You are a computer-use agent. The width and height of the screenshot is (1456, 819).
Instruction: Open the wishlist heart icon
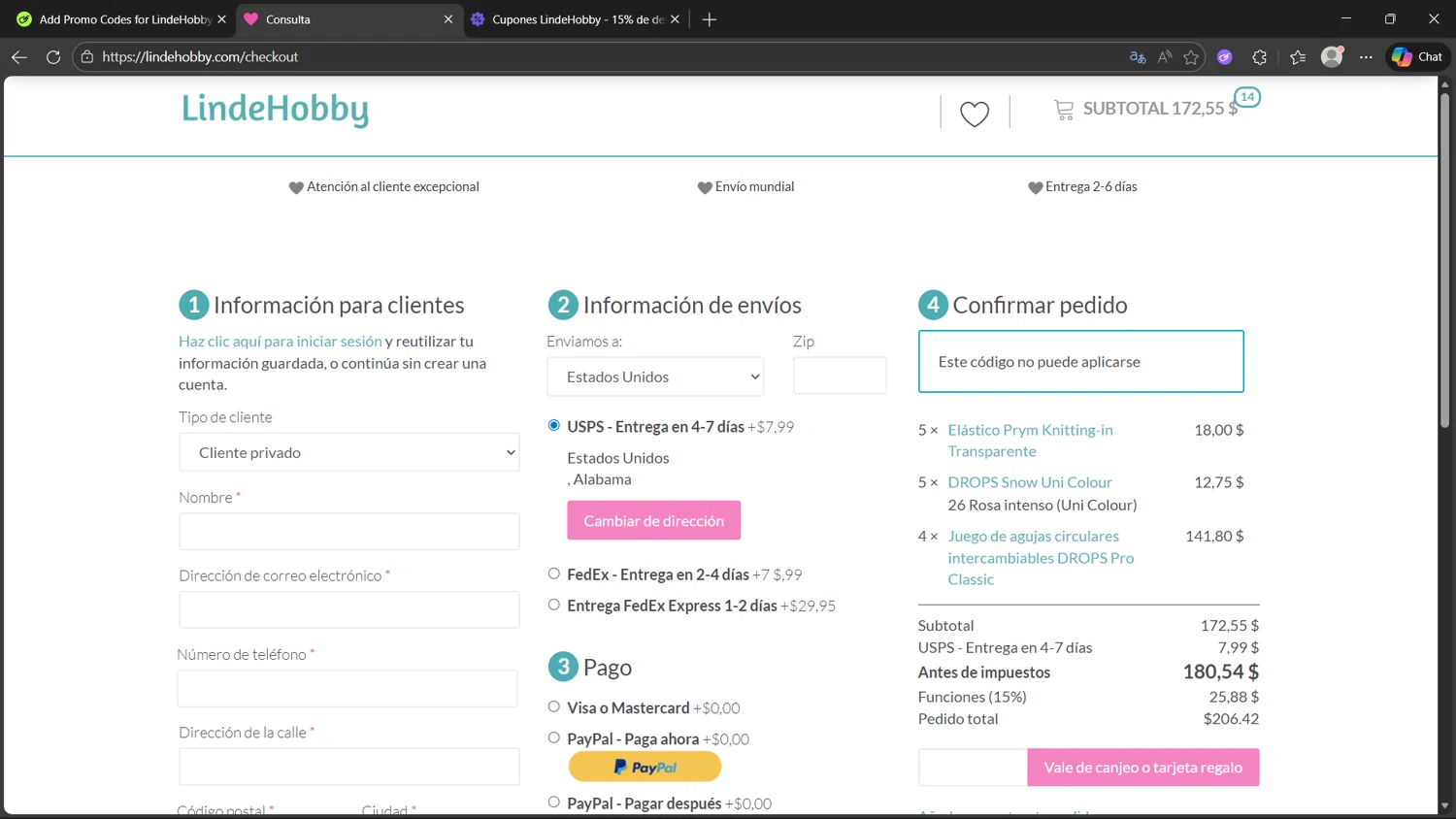[x=975, y=114]
